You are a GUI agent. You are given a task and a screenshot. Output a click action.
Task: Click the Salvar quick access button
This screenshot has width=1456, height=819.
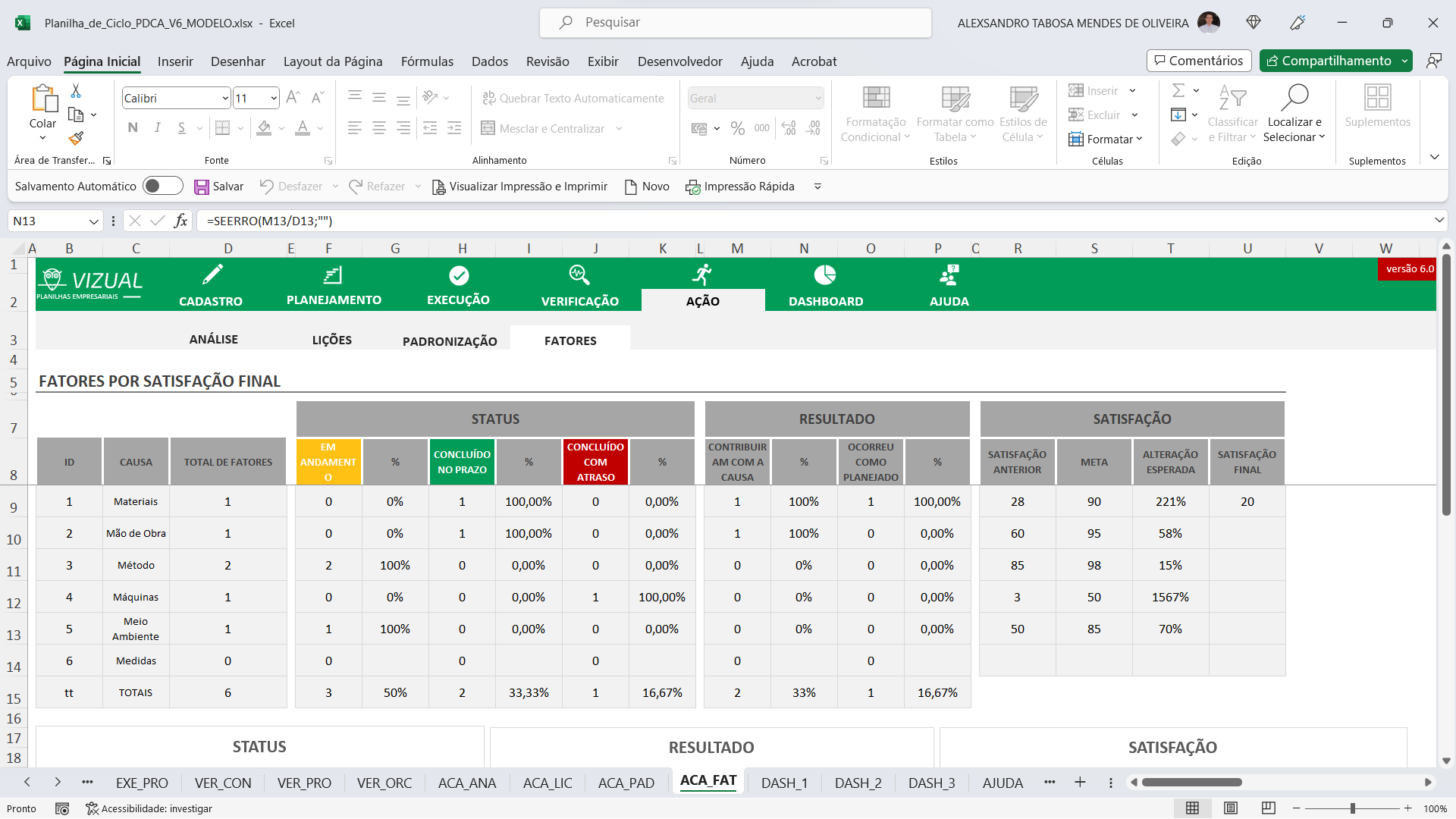coord(218,187)
